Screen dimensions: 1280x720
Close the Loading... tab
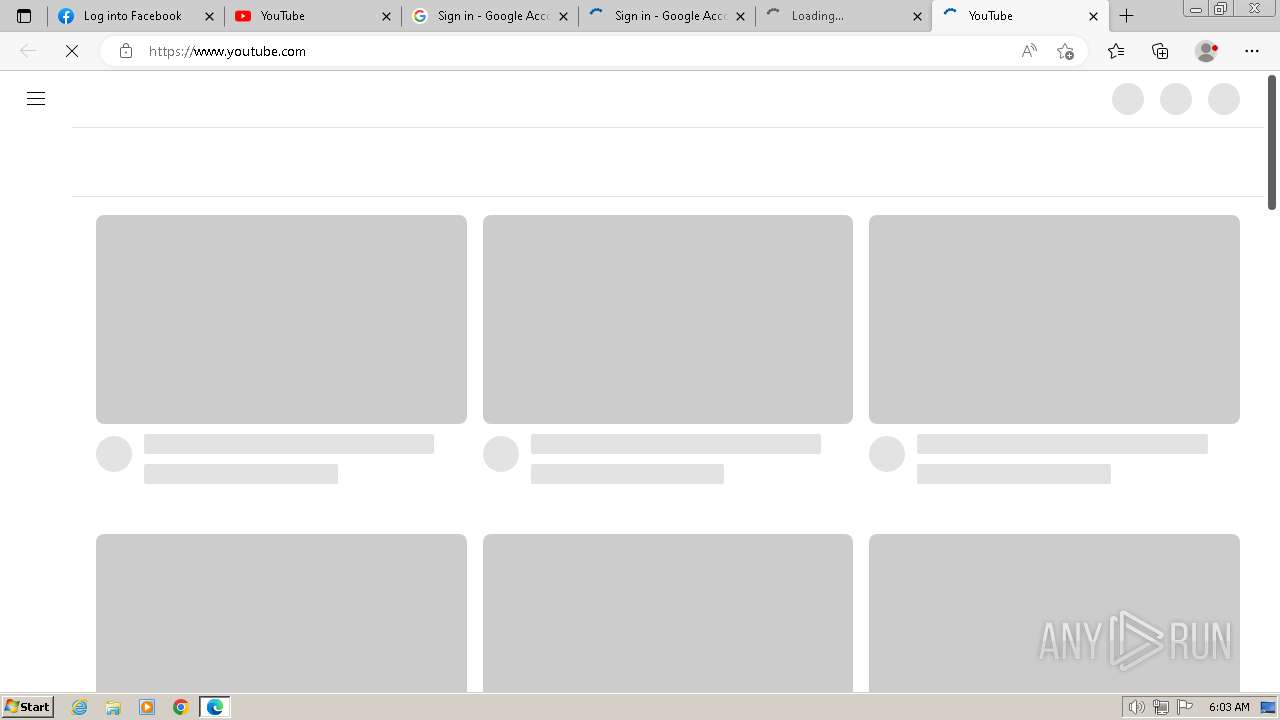pos(917,16)
